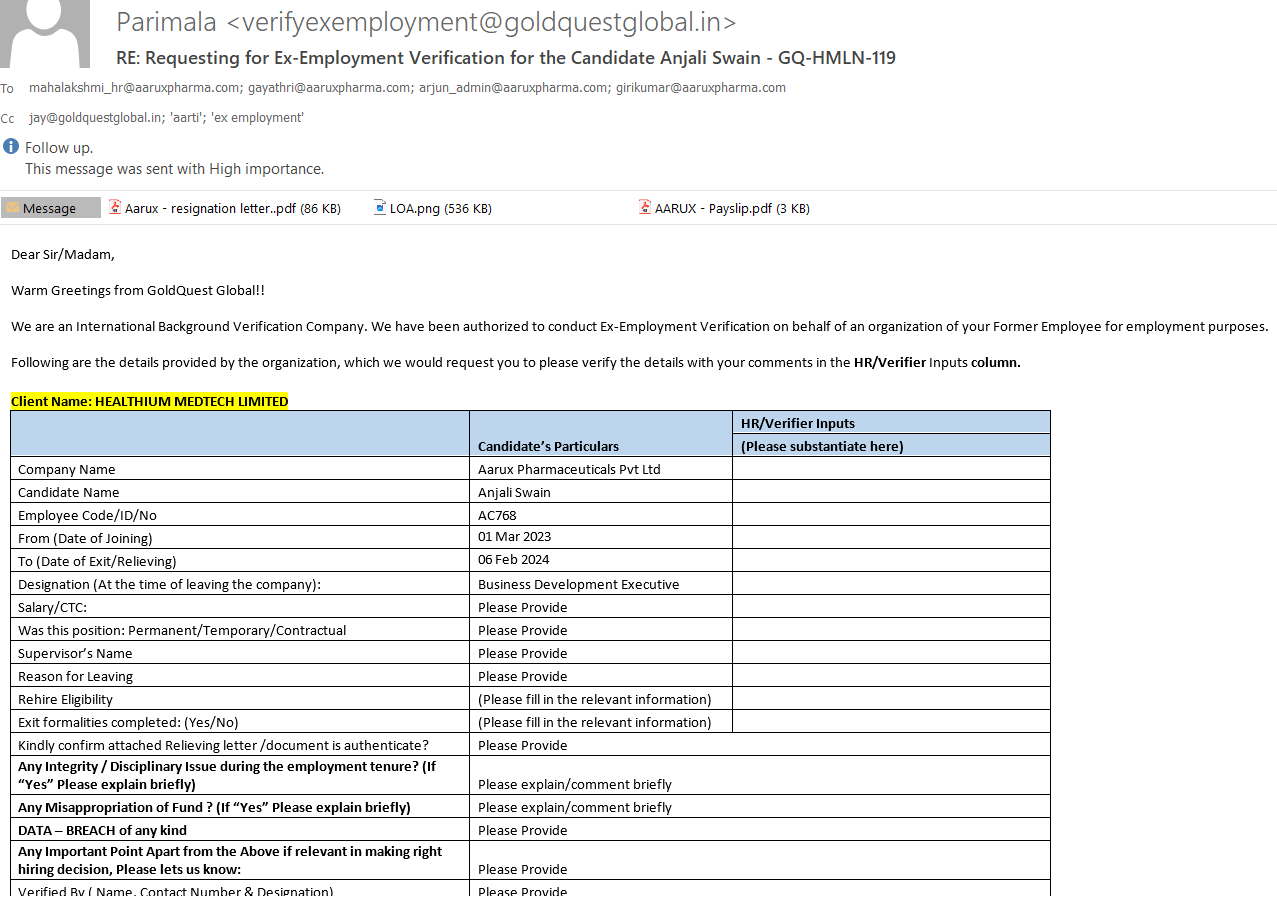Select recipient girikumar@aaruxpharma.com

click(700, 88)
